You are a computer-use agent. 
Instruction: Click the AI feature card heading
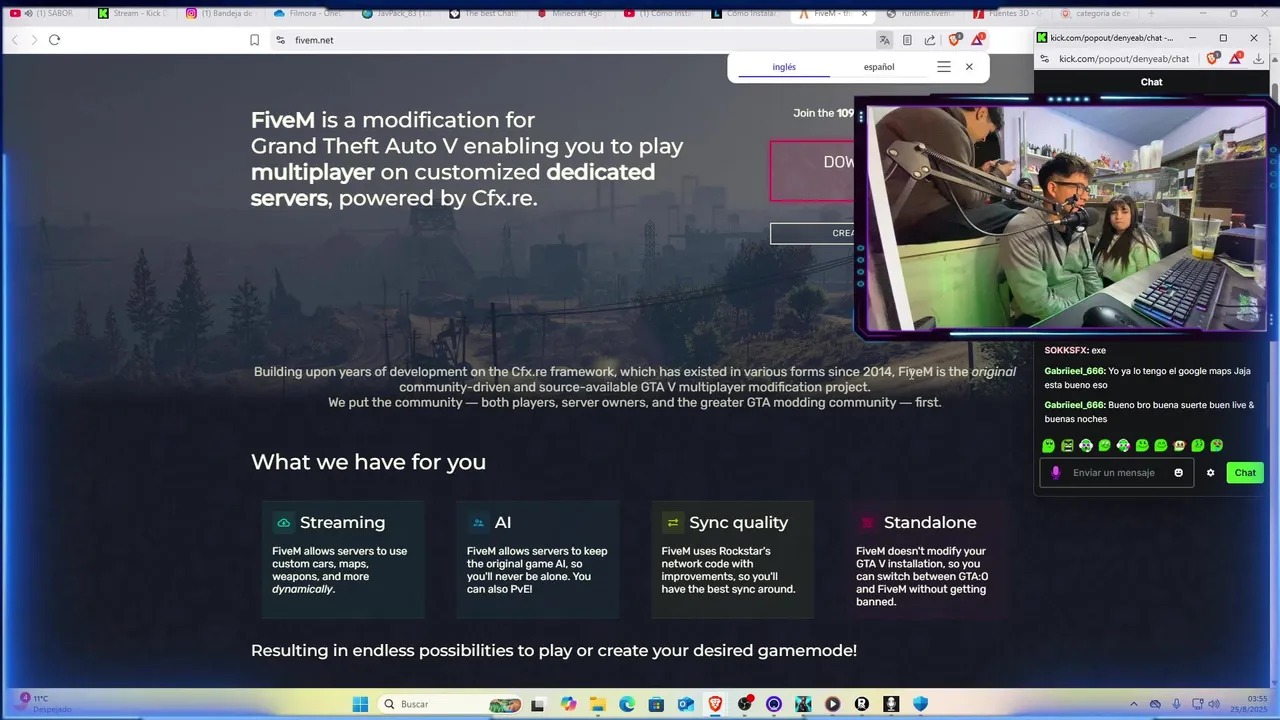click(x=503, y=523)
